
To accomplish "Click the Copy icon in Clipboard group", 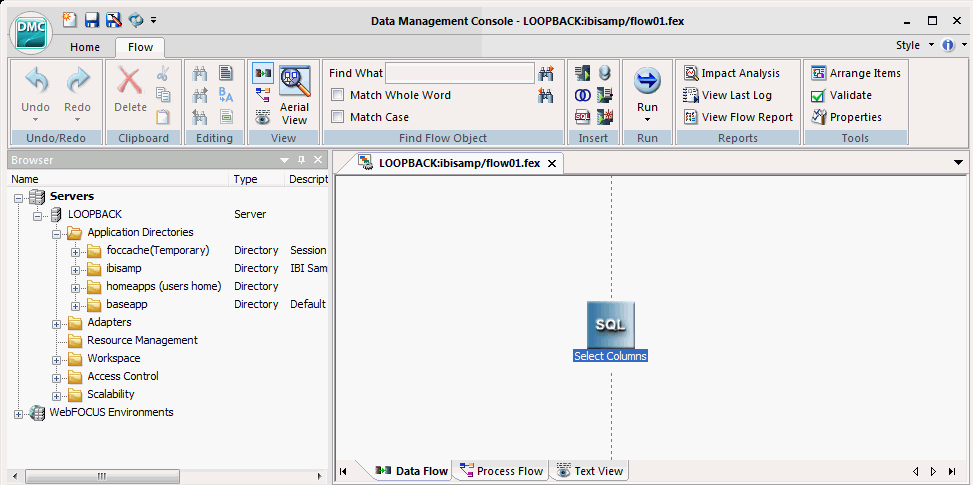I will click(x=163, y=95).
